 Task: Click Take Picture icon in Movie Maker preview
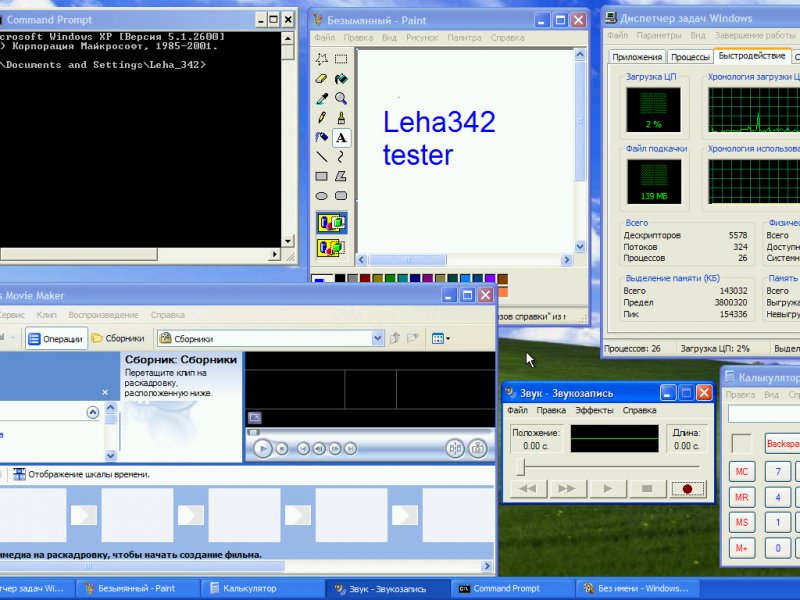click(x=478, y=448)
